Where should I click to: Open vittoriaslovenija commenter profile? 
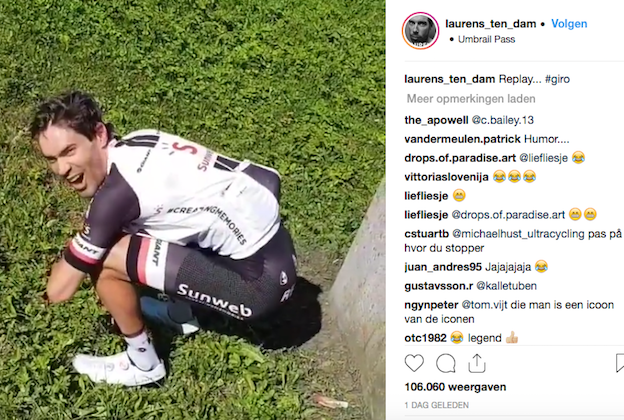(446, 177)
